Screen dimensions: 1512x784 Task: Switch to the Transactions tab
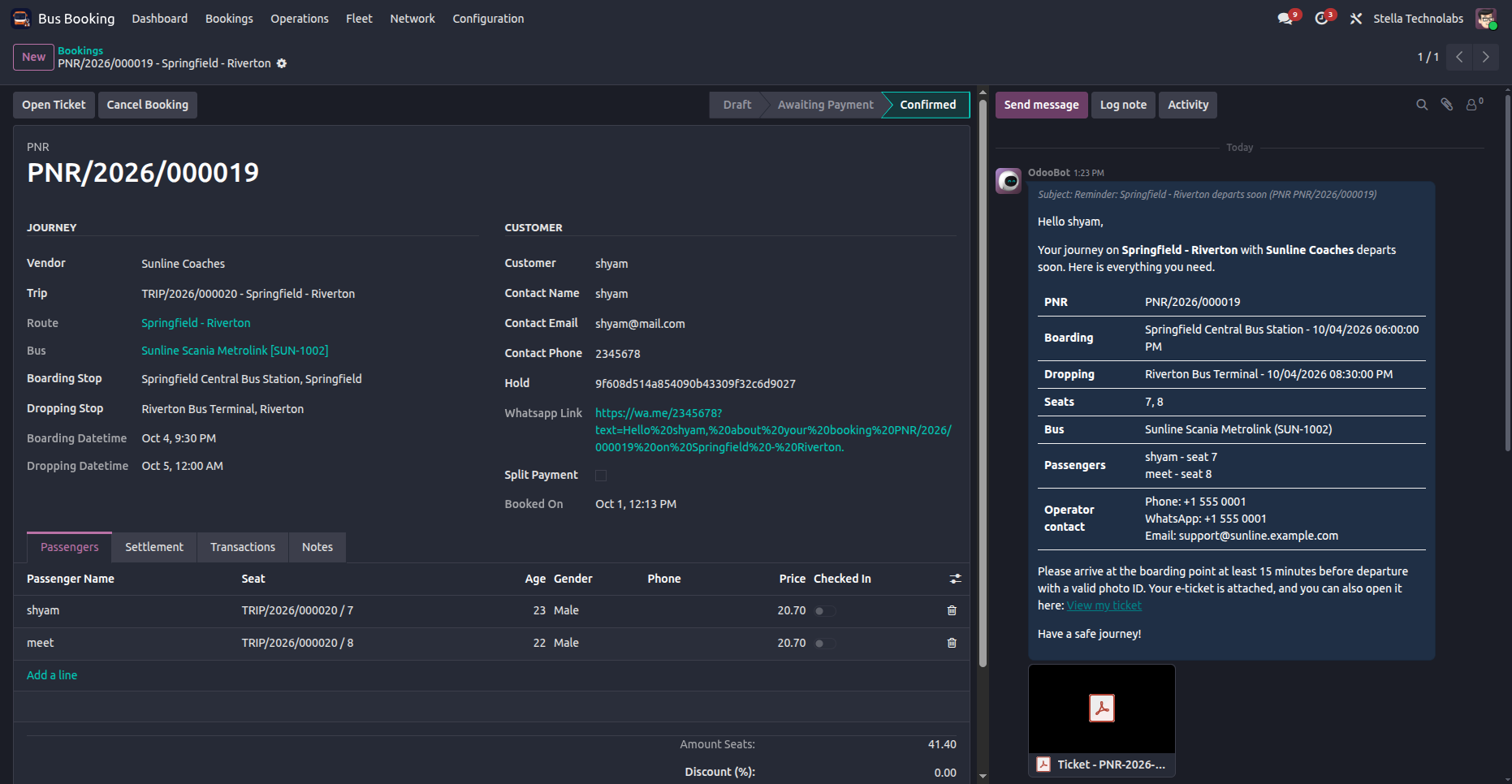pos(243,547)
